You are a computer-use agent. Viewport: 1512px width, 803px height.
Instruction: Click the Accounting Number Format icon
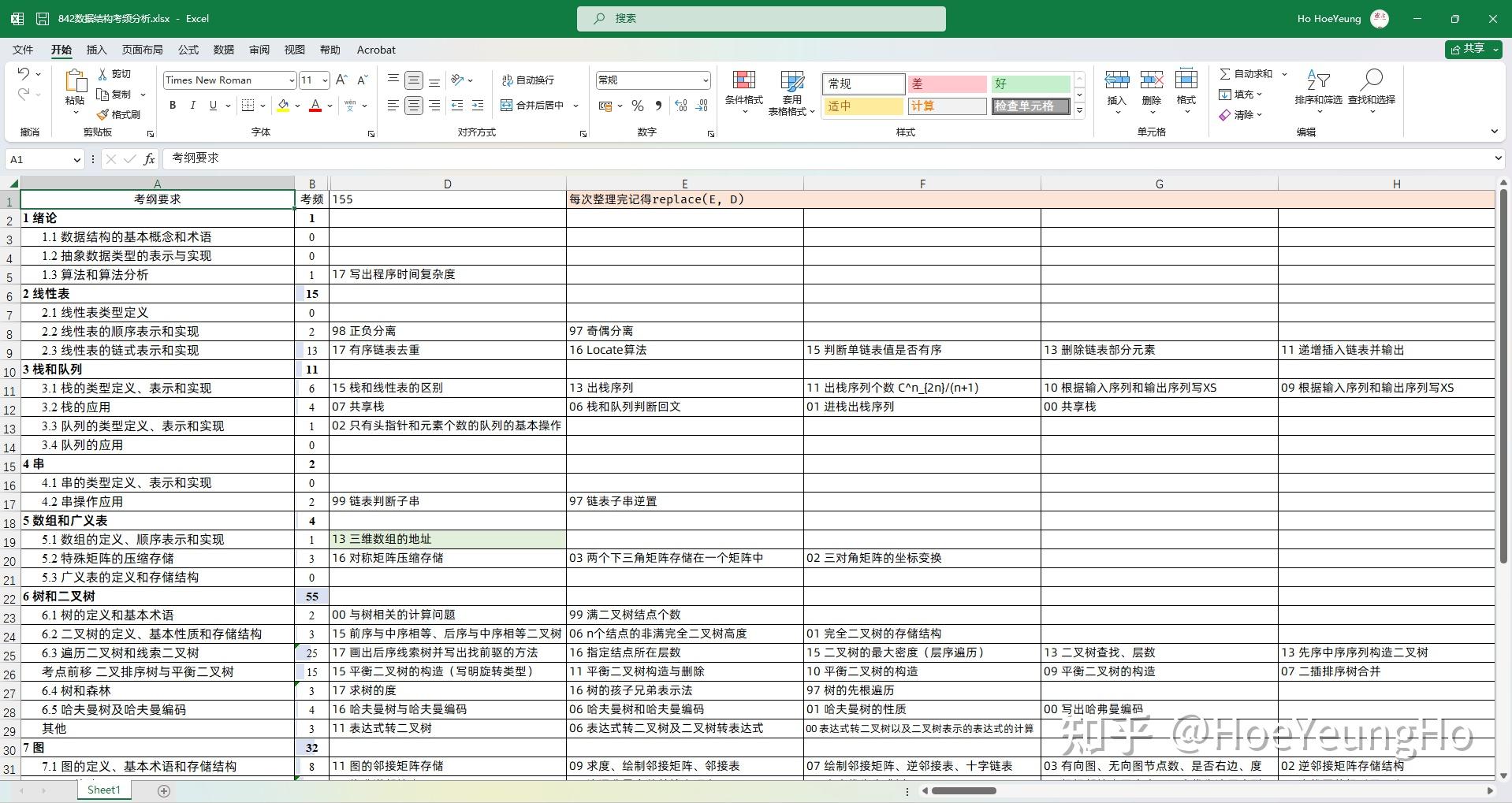coord(605,106)
